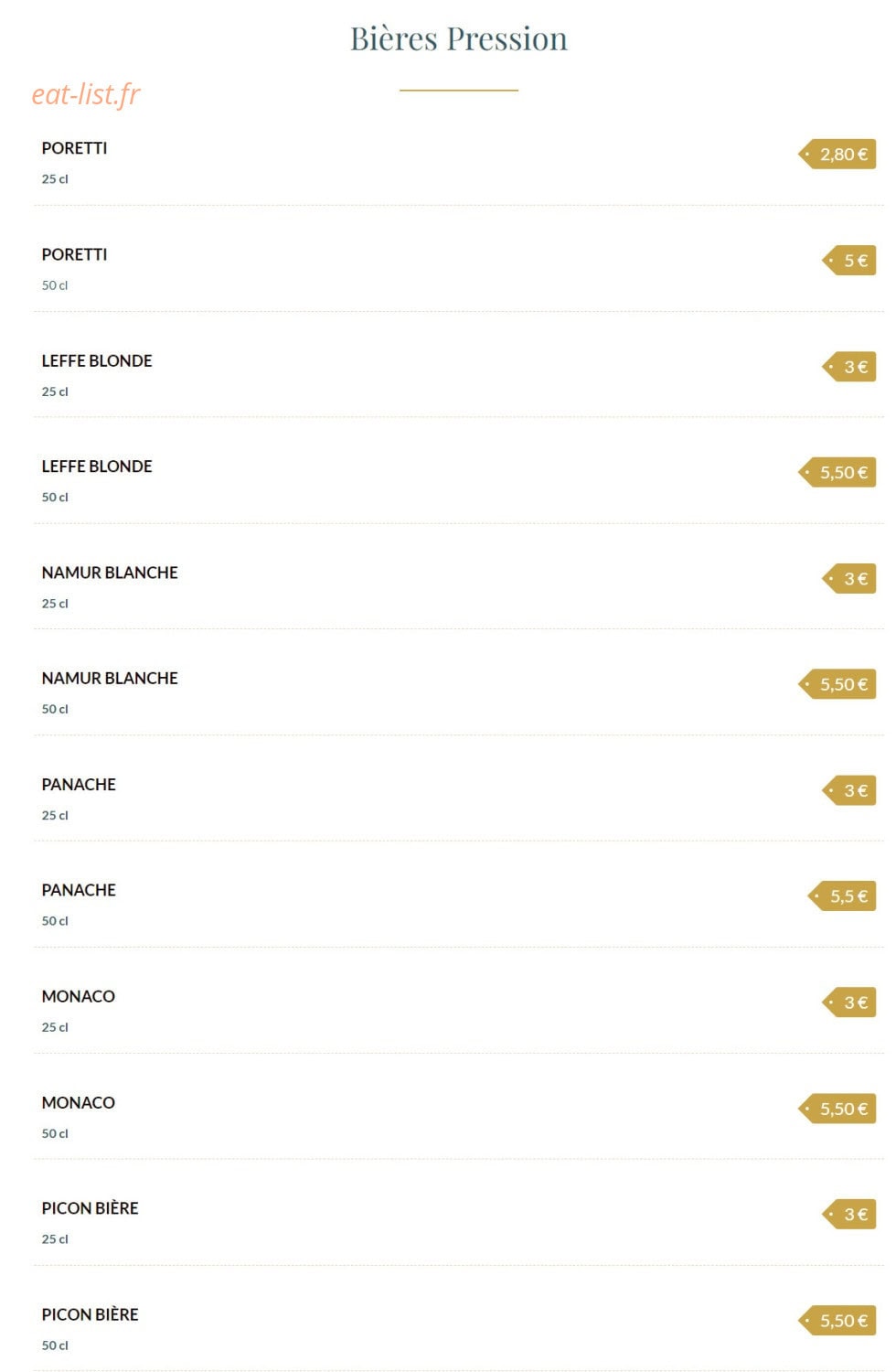This screenshot has height=1372, width=896.
Task: Click the Picon Bière 50 cl item title
Action: (90, 1313)
